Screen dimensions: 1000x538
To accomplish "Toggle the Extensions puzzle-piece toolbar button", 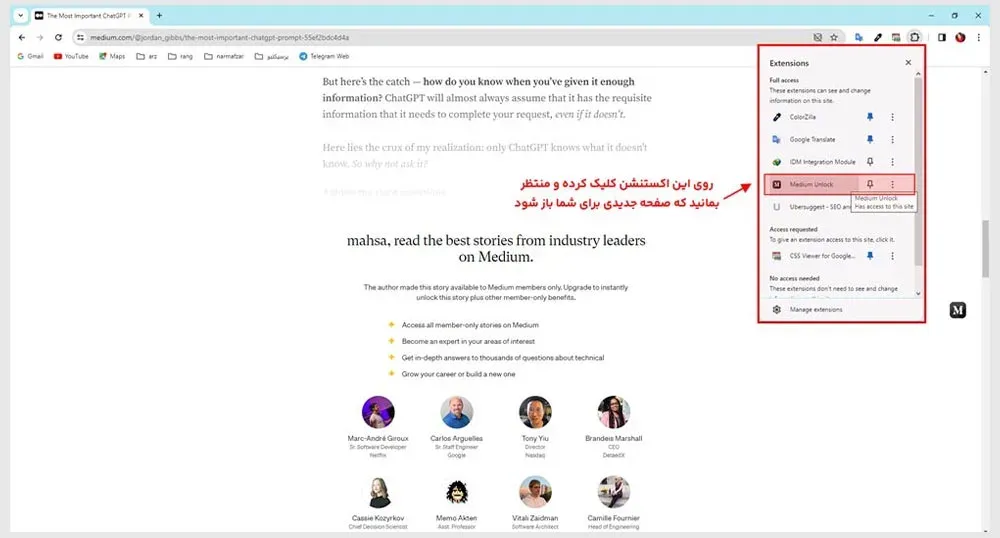I will 915,38.
